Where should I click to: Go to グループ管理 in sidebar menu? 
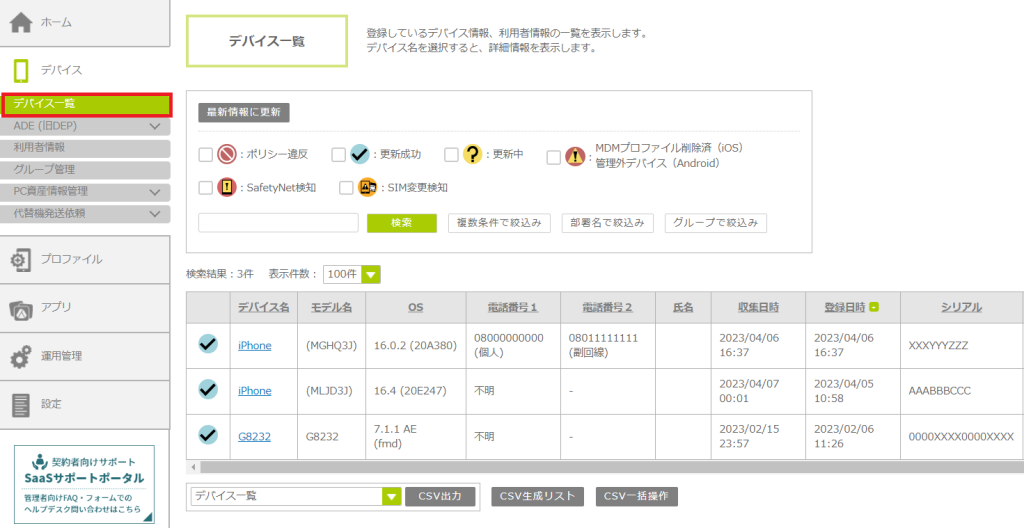click(44, 169)
